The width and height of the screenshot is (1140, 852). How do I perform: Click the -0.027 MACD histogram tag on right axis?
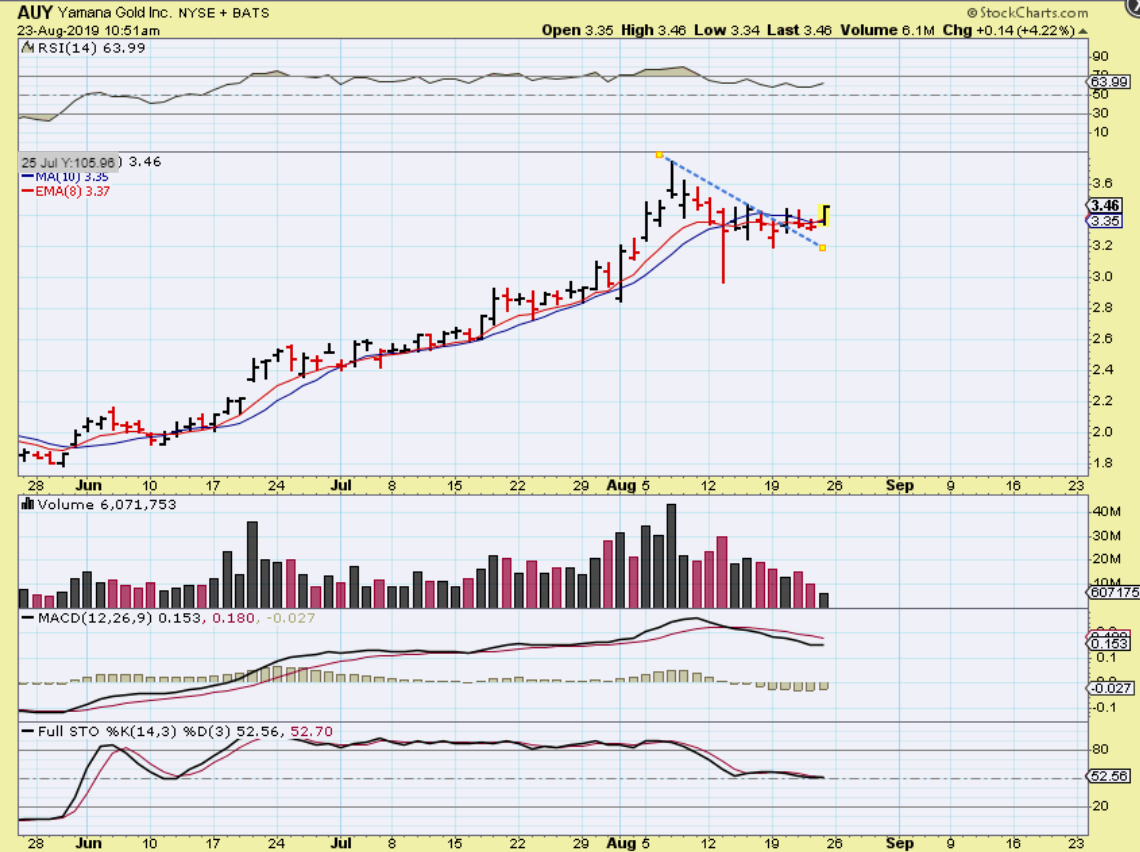tap(1110, 688)
